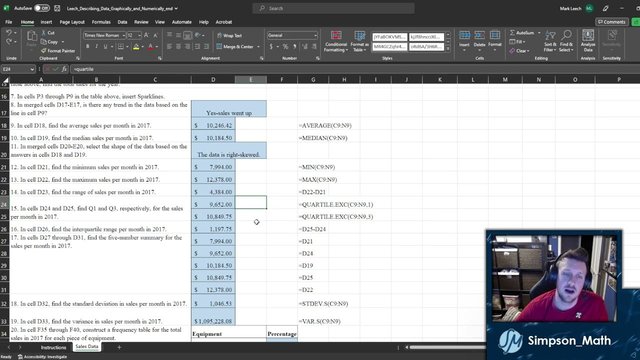The image size is (640, 360).
Task: Open the fill color dropdown arrow
Action: coord(142,47)
